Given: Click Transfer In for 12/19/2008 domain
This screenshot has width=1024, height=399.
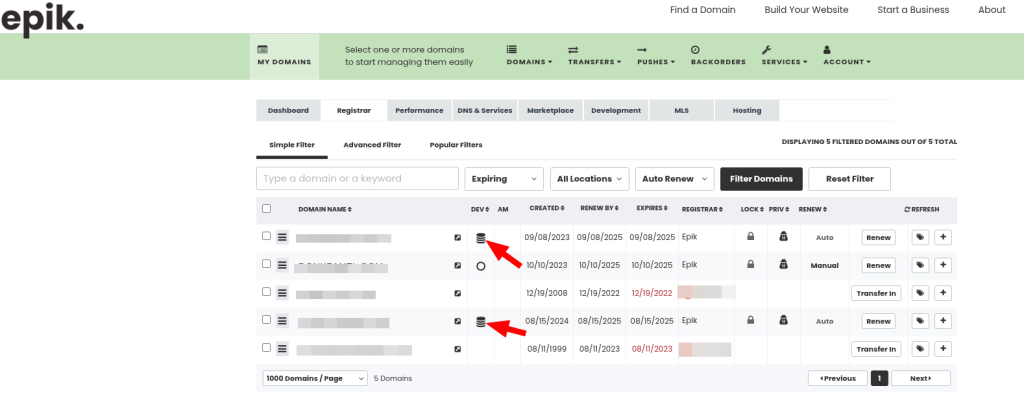Looking at the screenshot, I should (876, 294).
